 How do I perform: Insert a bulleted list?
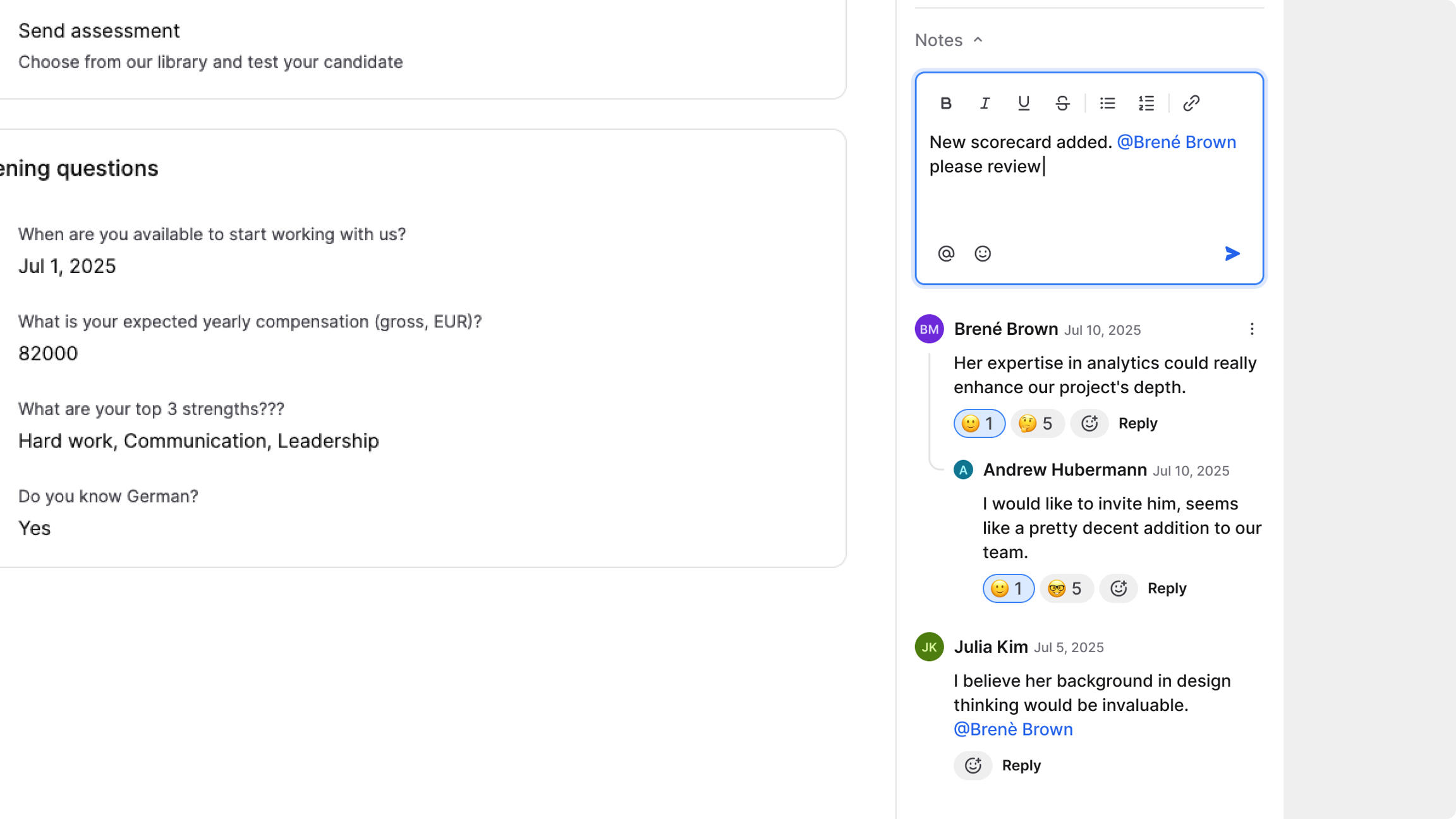[x=1107, y=103]
